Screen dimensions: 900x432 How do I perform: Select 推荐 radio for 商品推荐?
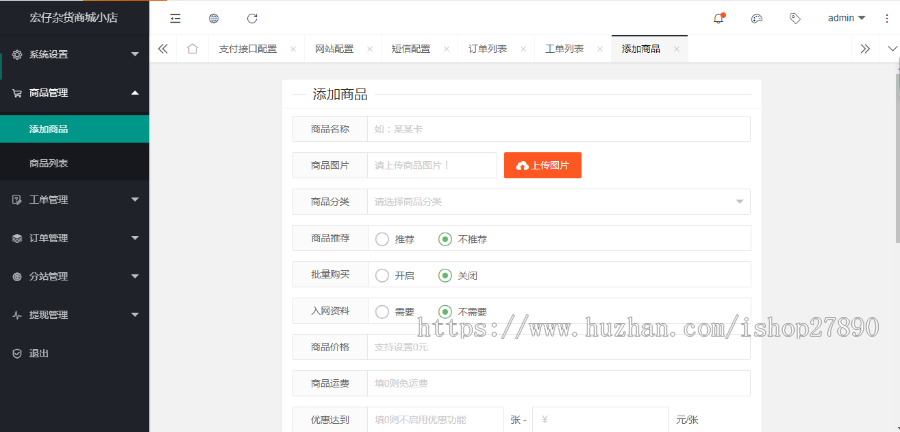click(x=382, y=239)
